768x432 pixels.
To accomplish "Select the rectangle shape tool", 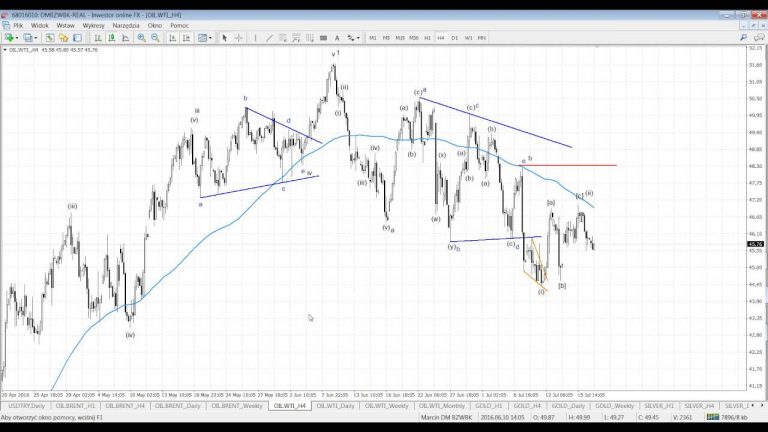I will [x=323, y=38].
